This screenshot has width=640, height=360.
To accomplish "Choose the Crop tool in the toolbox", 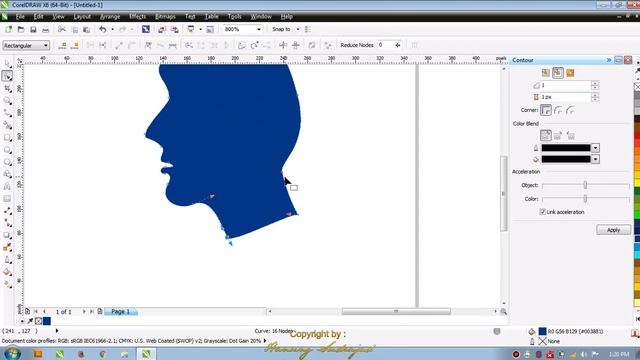I will [x=7, y=89].
